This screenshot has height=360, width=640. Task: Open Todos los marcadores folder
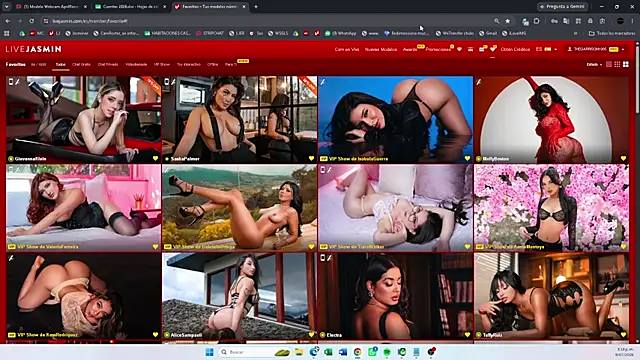coord(612,33)
